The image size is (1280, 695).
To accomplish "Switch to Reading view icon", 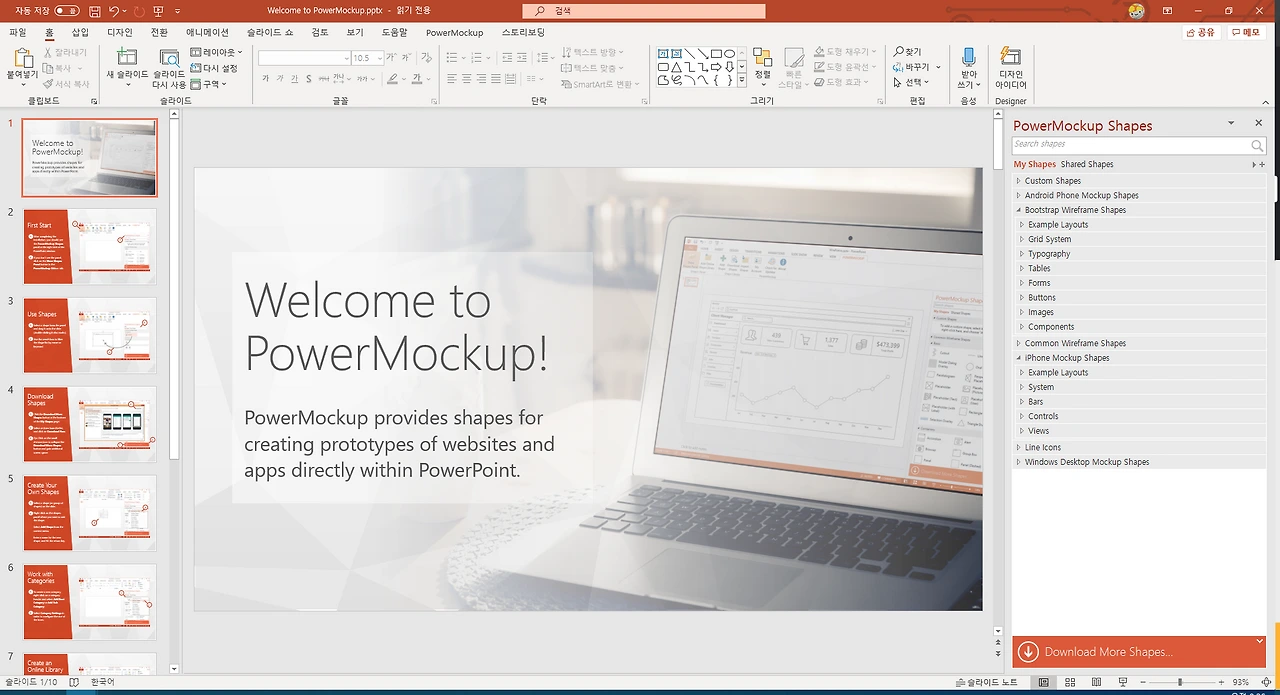I will coord(1095,682).
